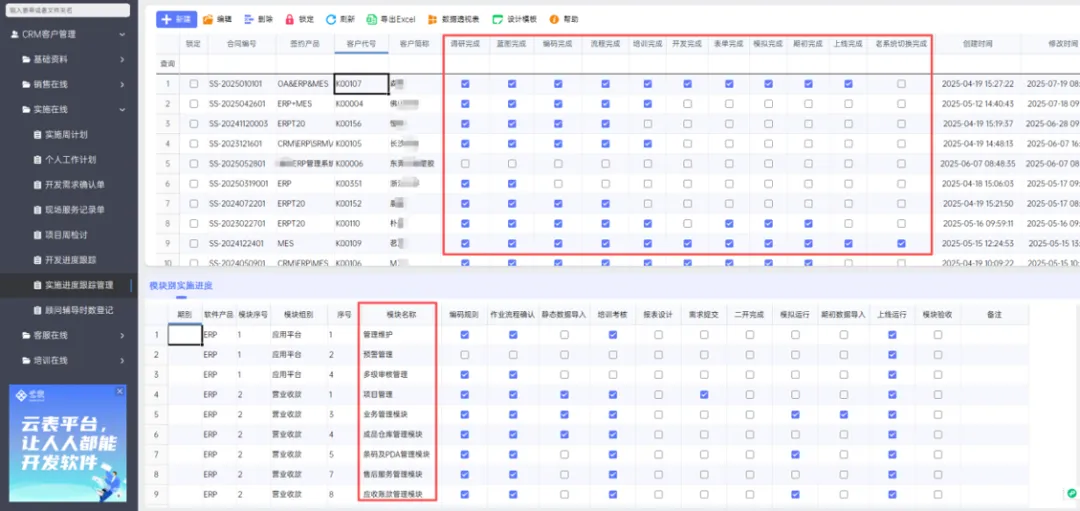Click the 新建 plus button
Viewport: 1080px width, 511px height.
tap(176, 19)
